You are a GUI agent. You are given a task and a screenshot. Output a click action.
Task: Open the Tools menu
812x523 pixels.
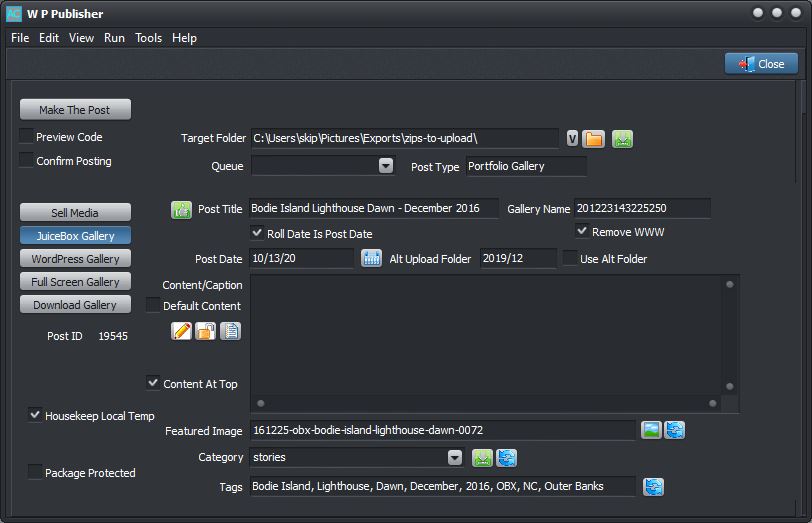[x=148, y=38]
